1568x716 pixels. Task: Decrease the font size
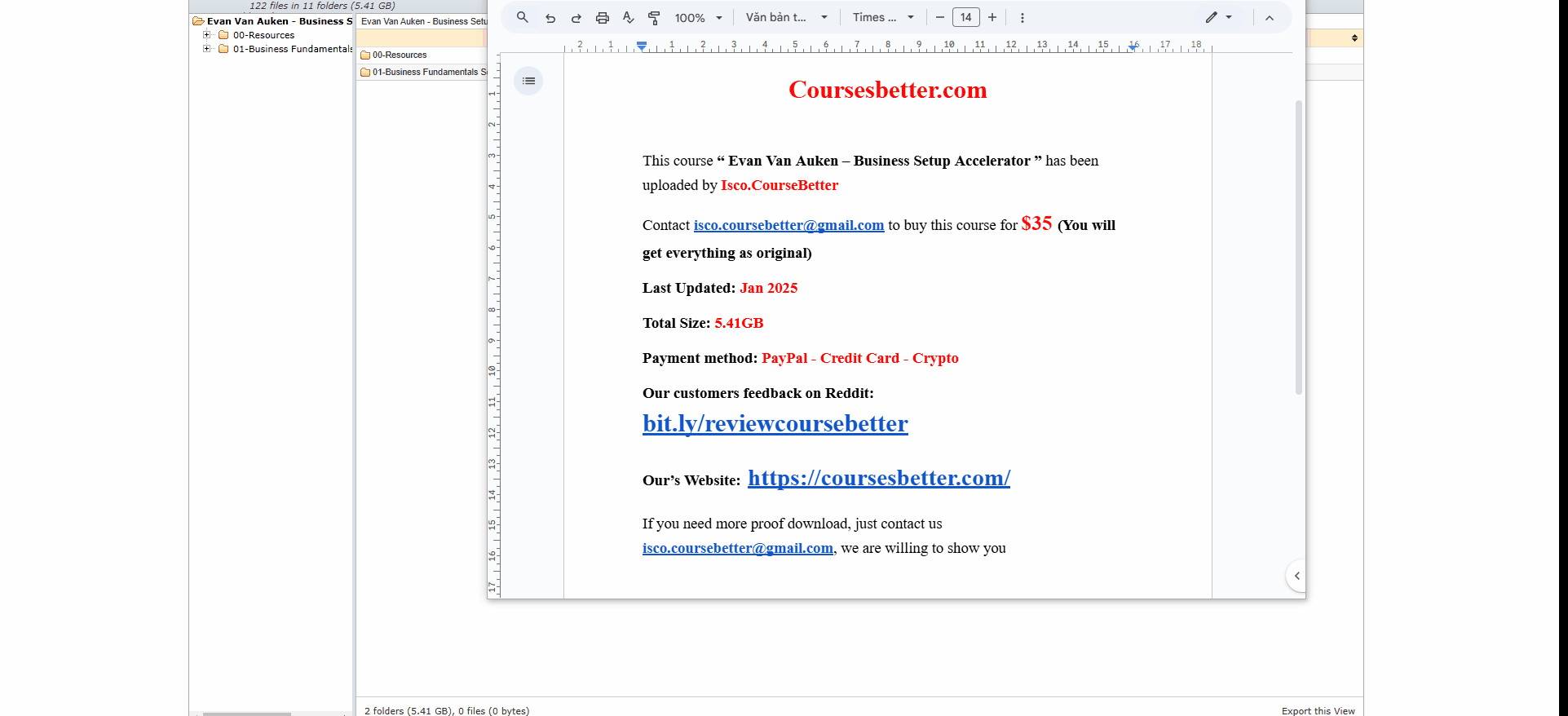coord(939,17)
